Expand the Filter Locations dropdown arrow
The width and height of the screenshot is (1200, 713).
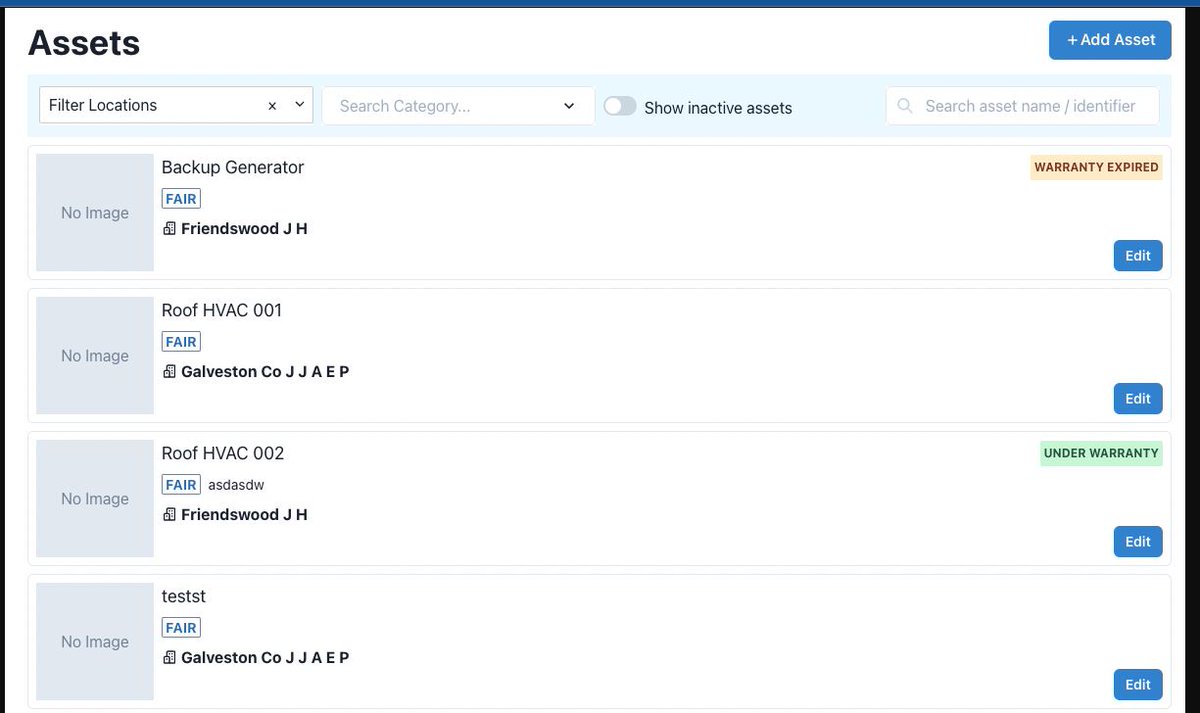(299, 105)
